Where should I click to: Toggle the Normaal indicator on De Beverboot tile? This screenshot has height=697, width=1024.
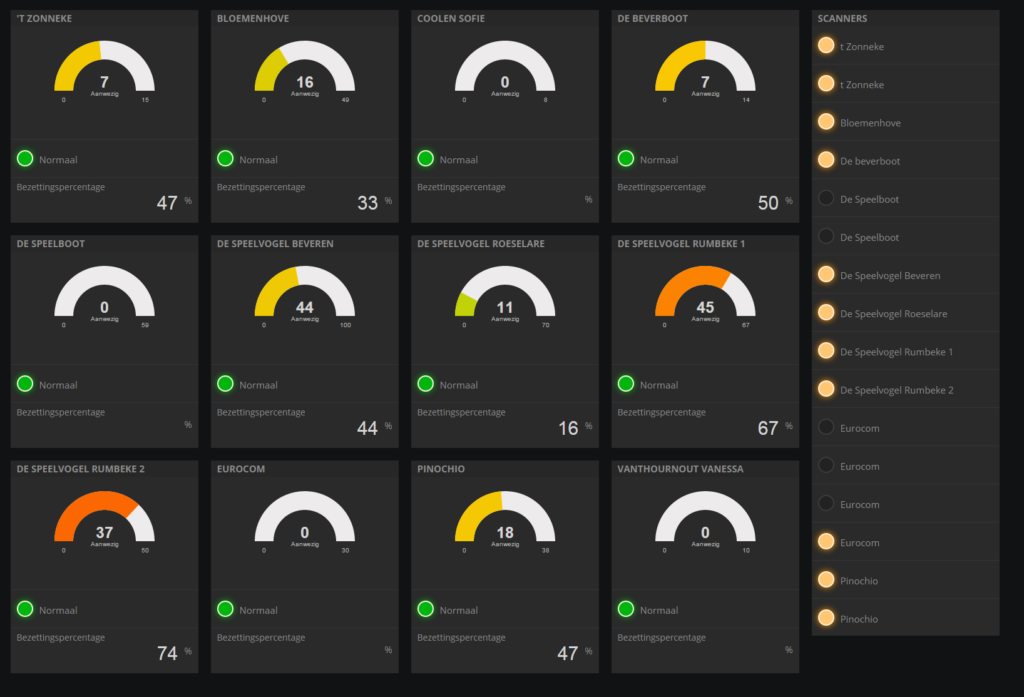tap(624, 157)
